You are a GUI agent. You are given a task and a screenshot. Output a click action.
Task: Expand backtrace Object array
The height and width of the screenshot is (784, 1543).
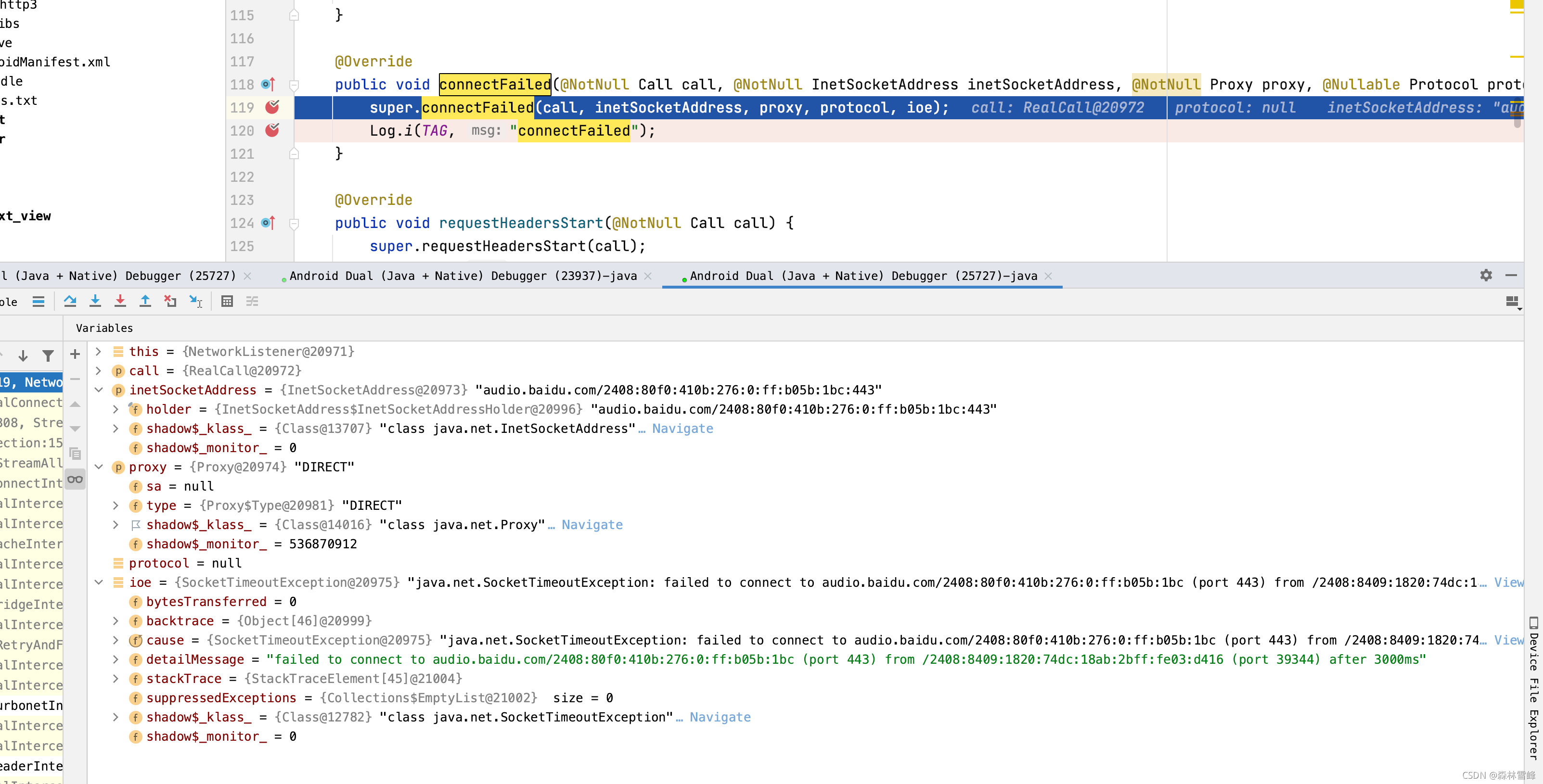(x=116, y=620)
